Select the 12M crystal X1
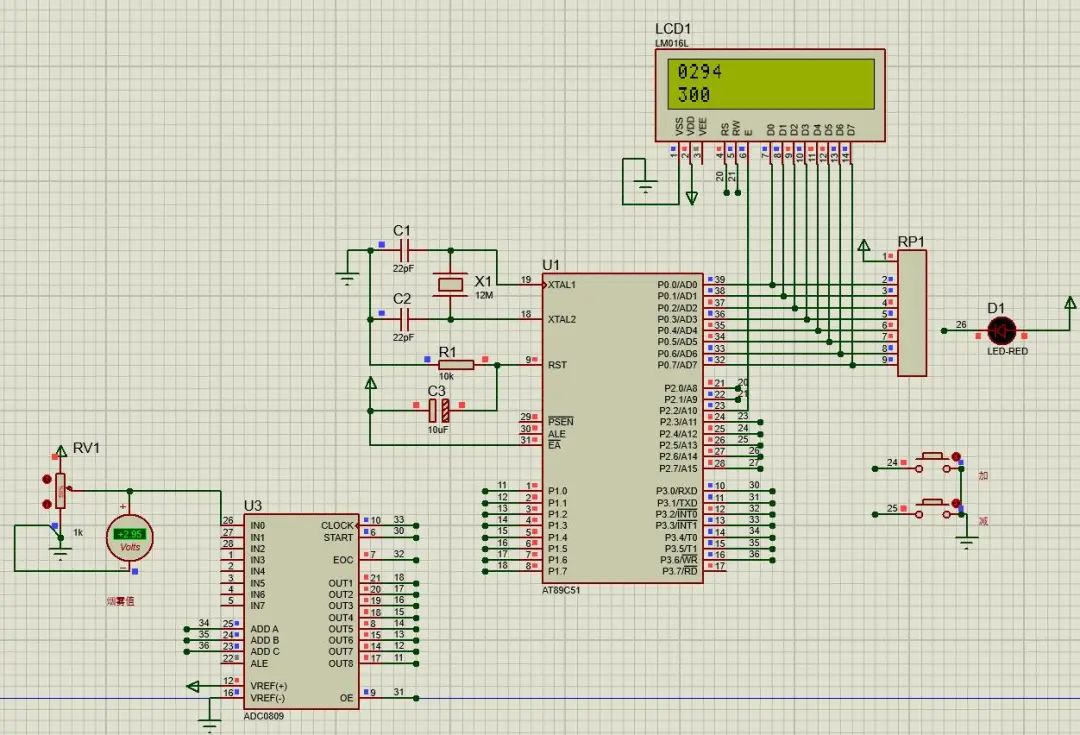Image resolution: width=1080 pixels, height=735 pixels. coord(450,284)
